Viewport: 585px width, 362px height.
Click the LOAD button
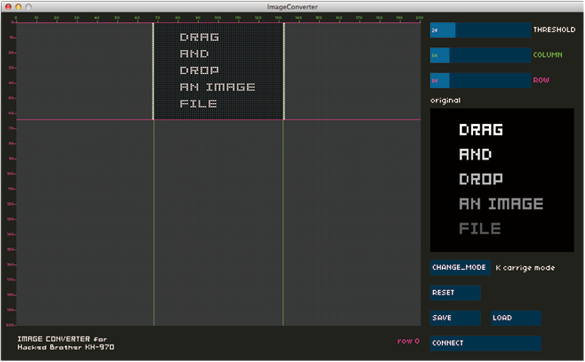point(516,318)
